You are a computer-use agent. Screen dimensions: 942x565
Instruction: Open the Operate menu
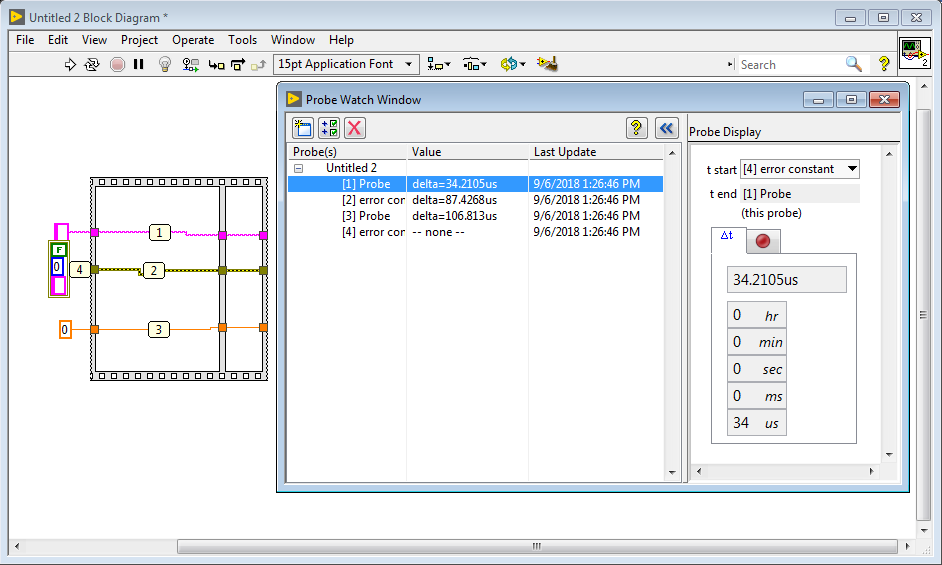click(193, 40)
